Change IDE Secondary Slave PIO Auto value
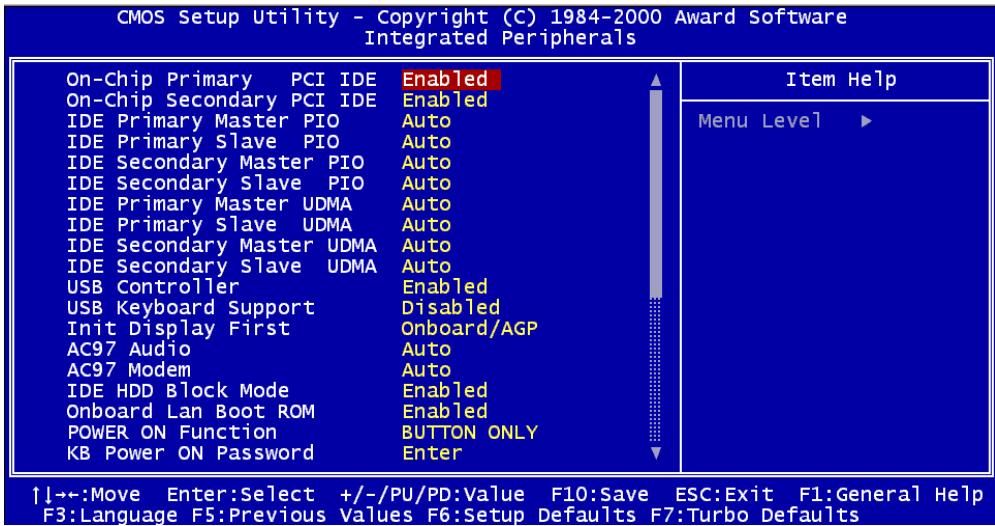This screenshot has width=995, height=526. [x=426, y=183]
